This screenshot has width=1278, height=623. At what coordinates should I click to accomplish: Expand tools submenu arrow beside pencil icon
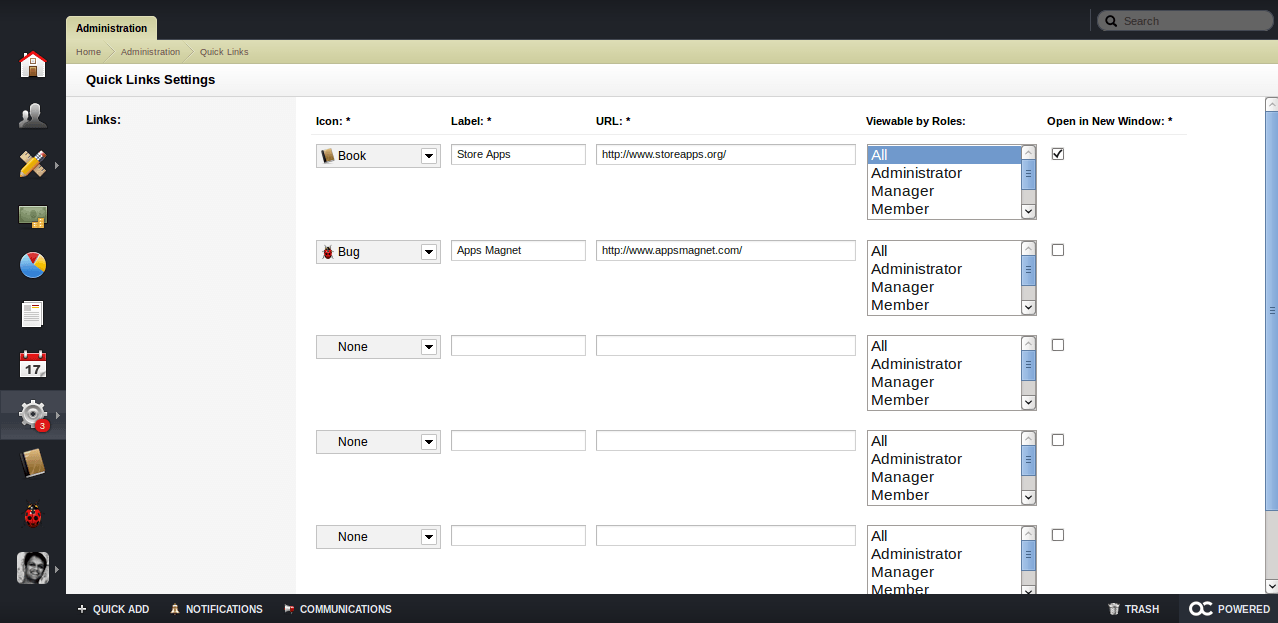(57, 165)
